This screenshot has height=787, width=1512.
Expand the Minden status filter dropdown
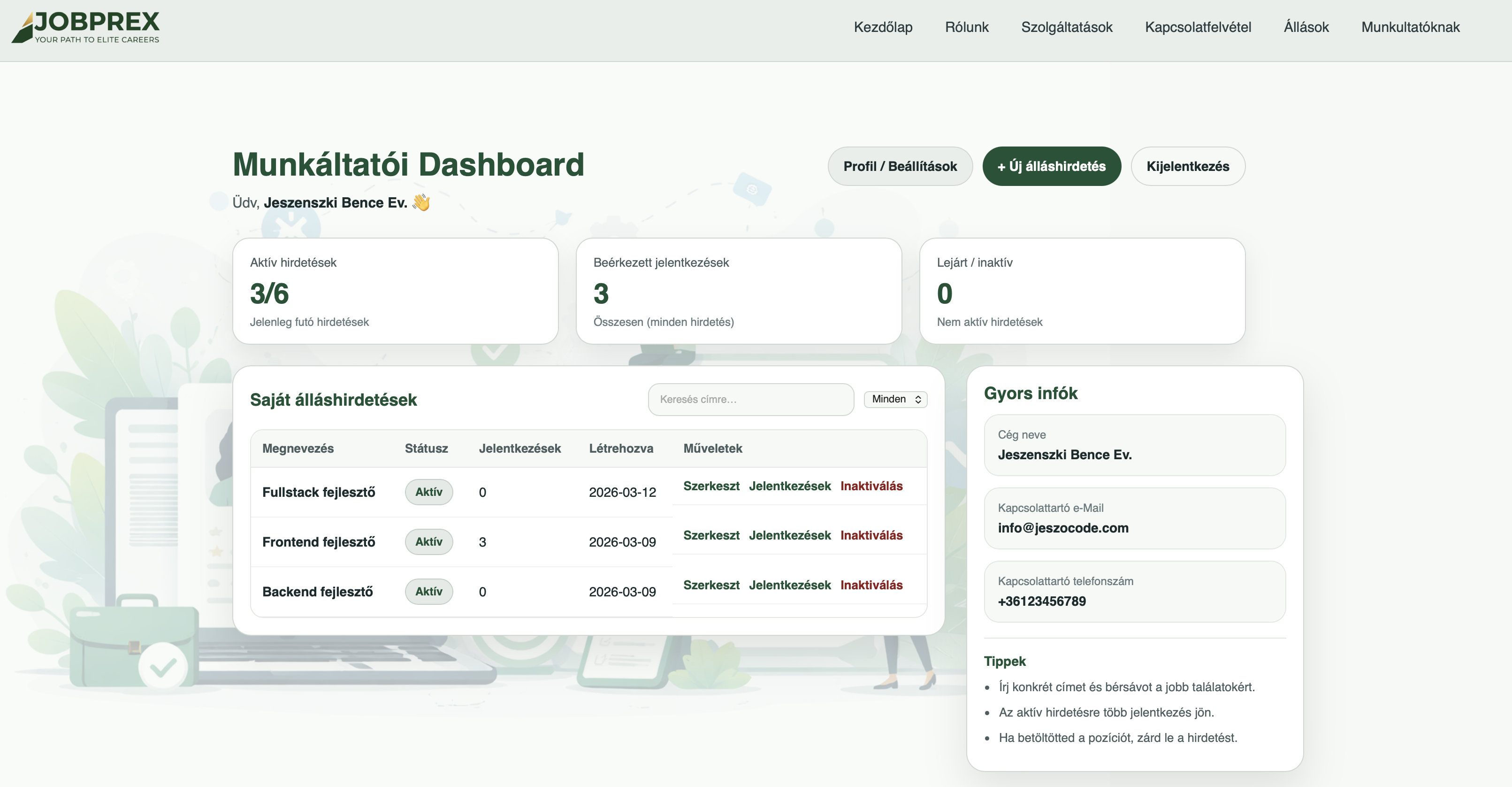[x=895, y=400]
